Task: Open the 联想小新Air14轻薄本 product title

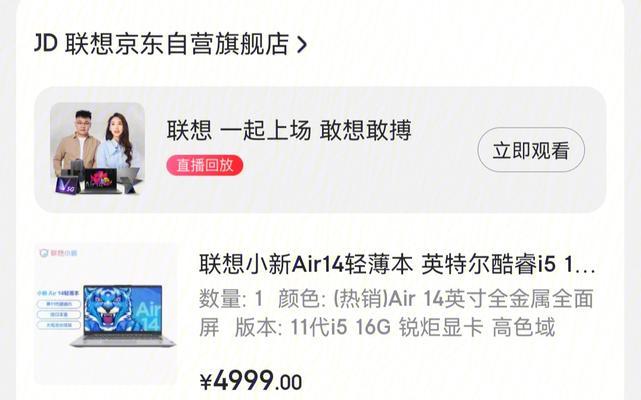Action: (397, 265)
